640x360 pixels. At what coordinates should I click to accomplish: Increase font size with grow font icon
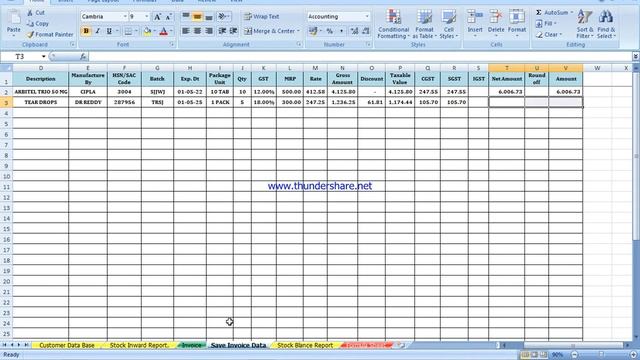point(157,17)
